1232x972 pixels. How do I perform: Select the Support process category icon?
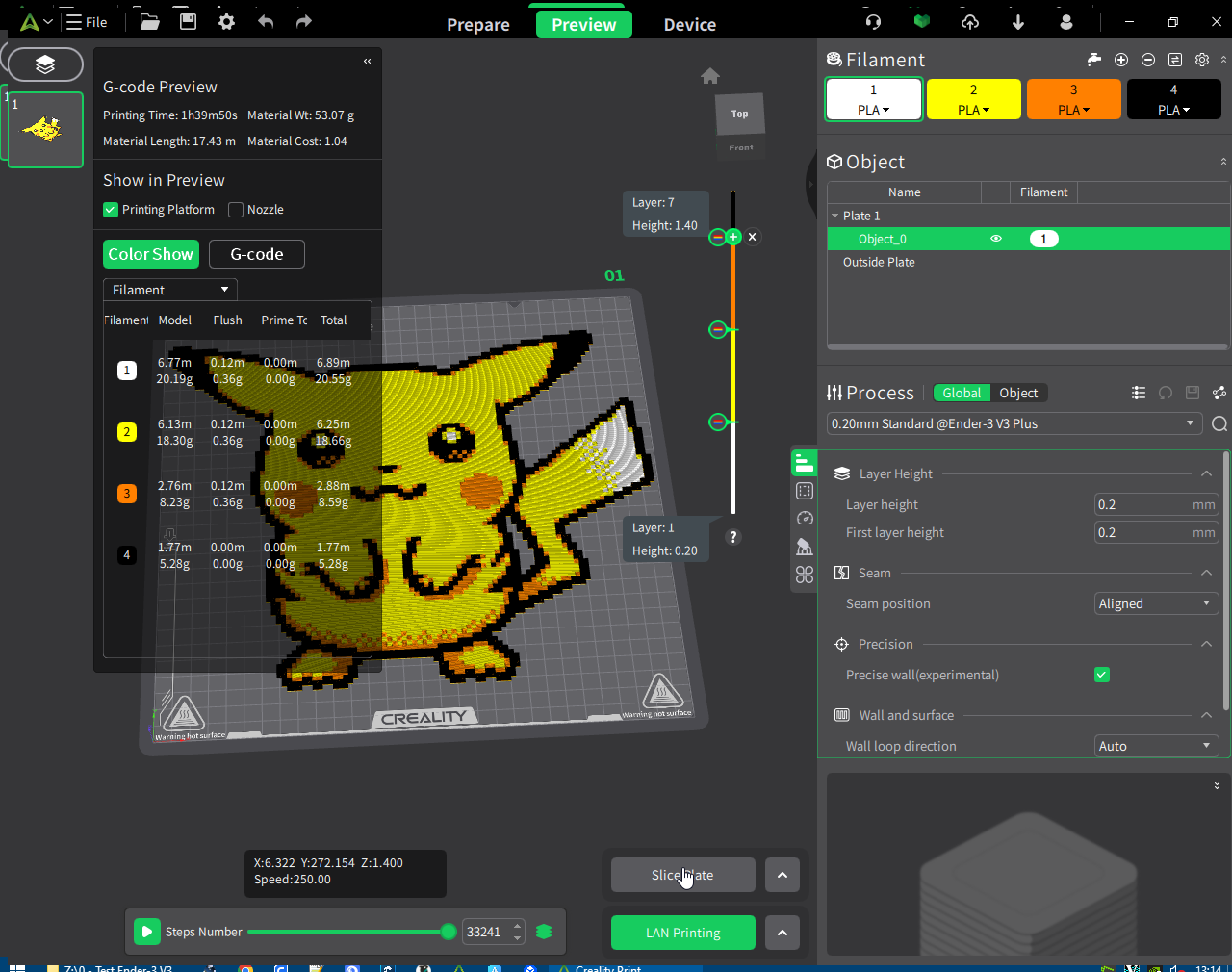(805, 547)
